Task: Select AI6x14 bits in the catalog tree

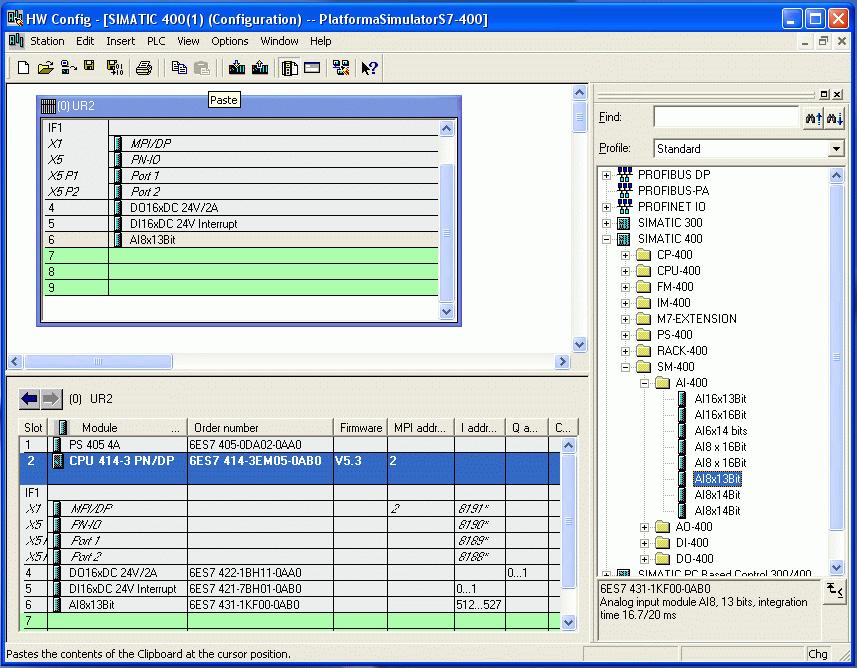Action: click(x=721, y=431)
